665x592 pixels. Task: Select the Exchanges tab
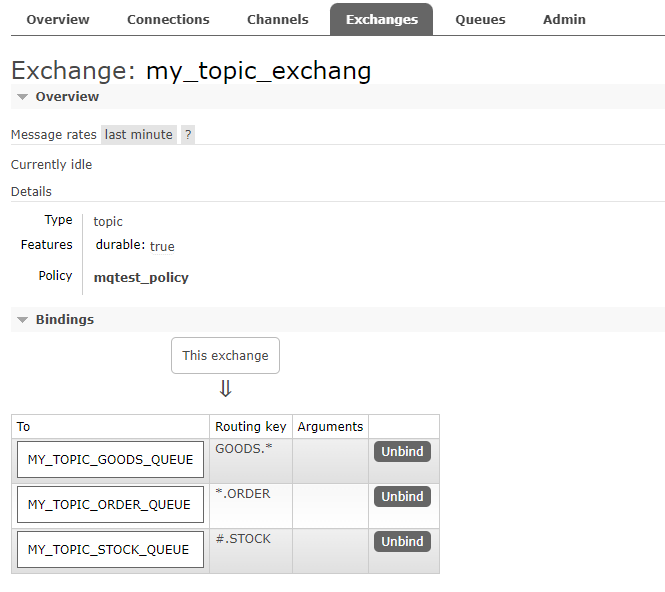tap(381, 19)
